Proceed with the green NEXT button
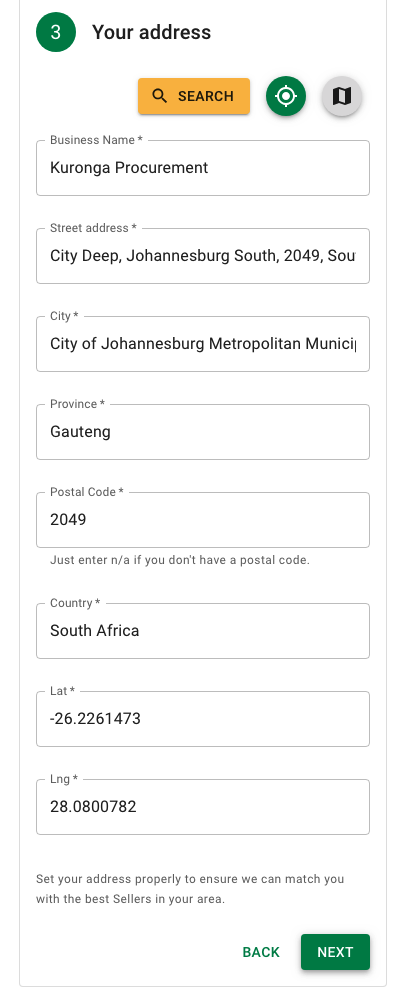Screen dimensions: 404x997 (x=335, y=952)
